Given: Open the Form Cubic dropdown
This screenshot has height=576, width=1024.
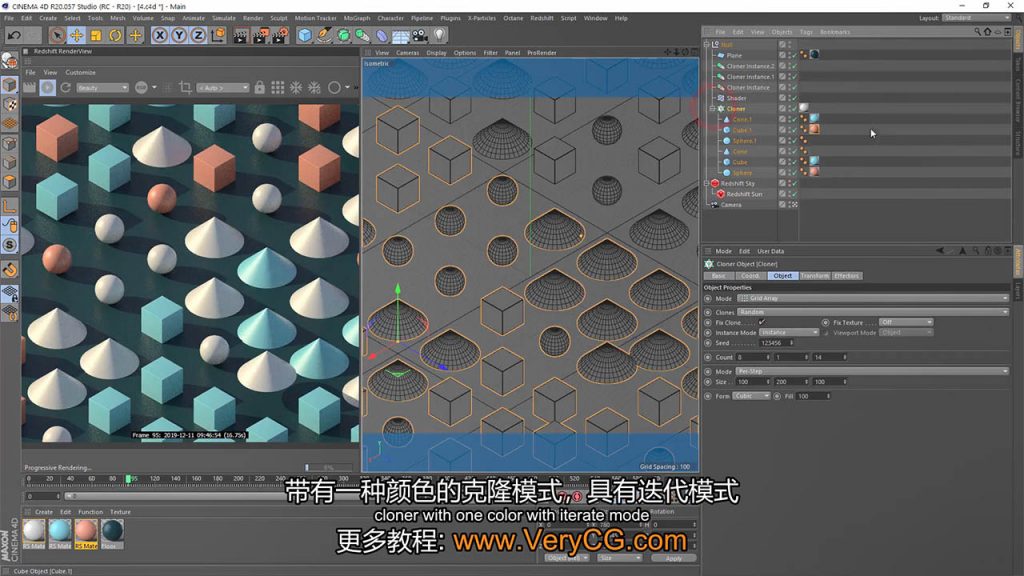Looking at the screenshot, I should [751, 396].
